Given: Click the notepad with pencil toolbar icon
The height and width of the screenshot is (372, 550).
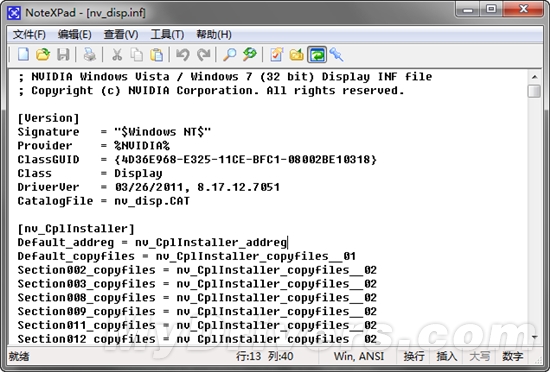Looking at the screenshot, I should (x=276, y=55).
